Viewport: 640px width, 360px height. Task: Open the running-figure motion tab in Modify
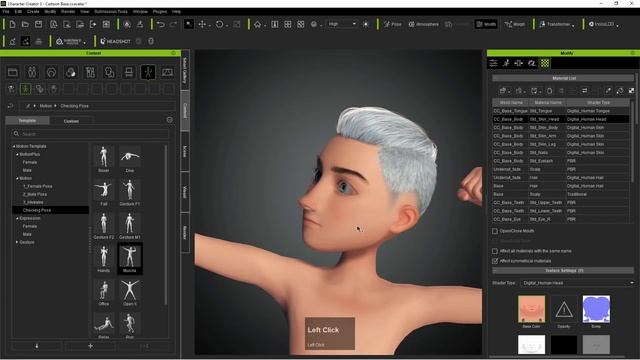tap(506, 63)
